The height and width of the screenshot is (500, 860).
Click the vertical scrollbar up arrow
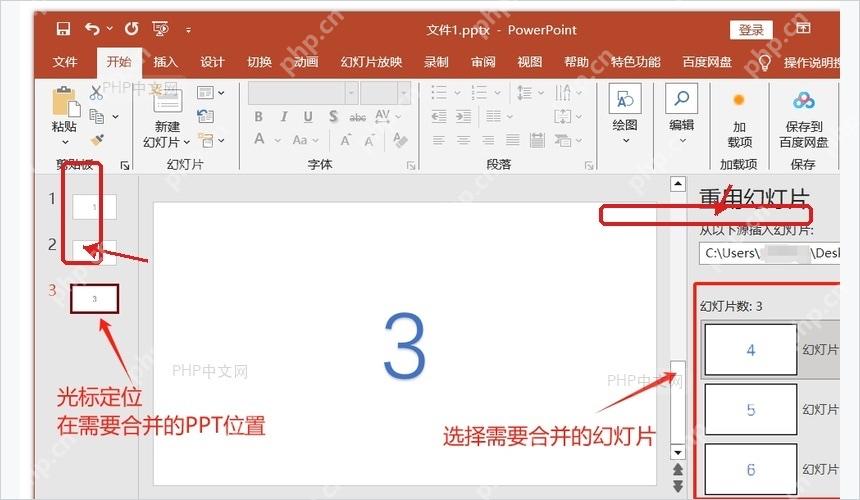(x=678, y=184)
